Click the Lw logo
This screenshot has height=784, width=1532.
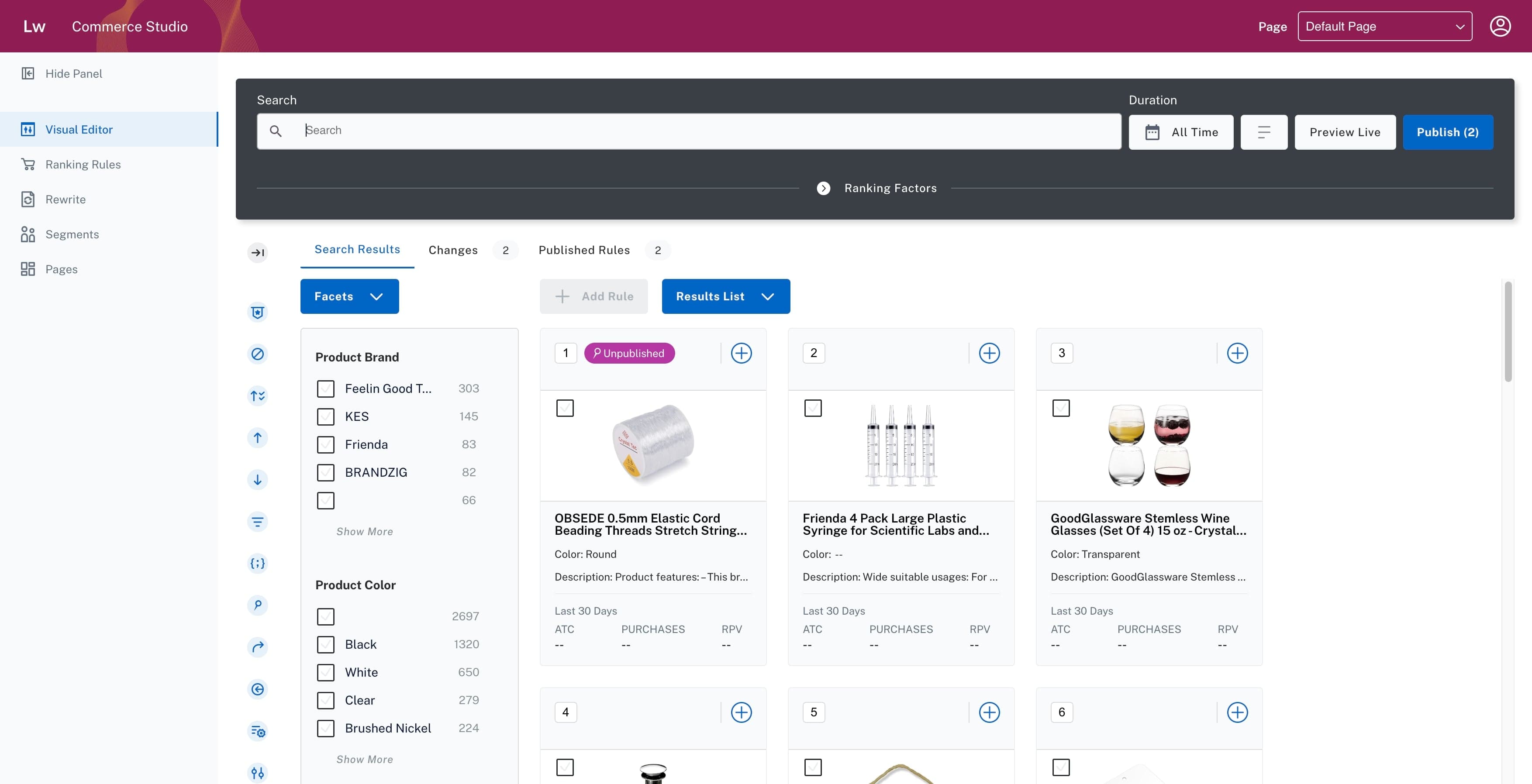34,26
